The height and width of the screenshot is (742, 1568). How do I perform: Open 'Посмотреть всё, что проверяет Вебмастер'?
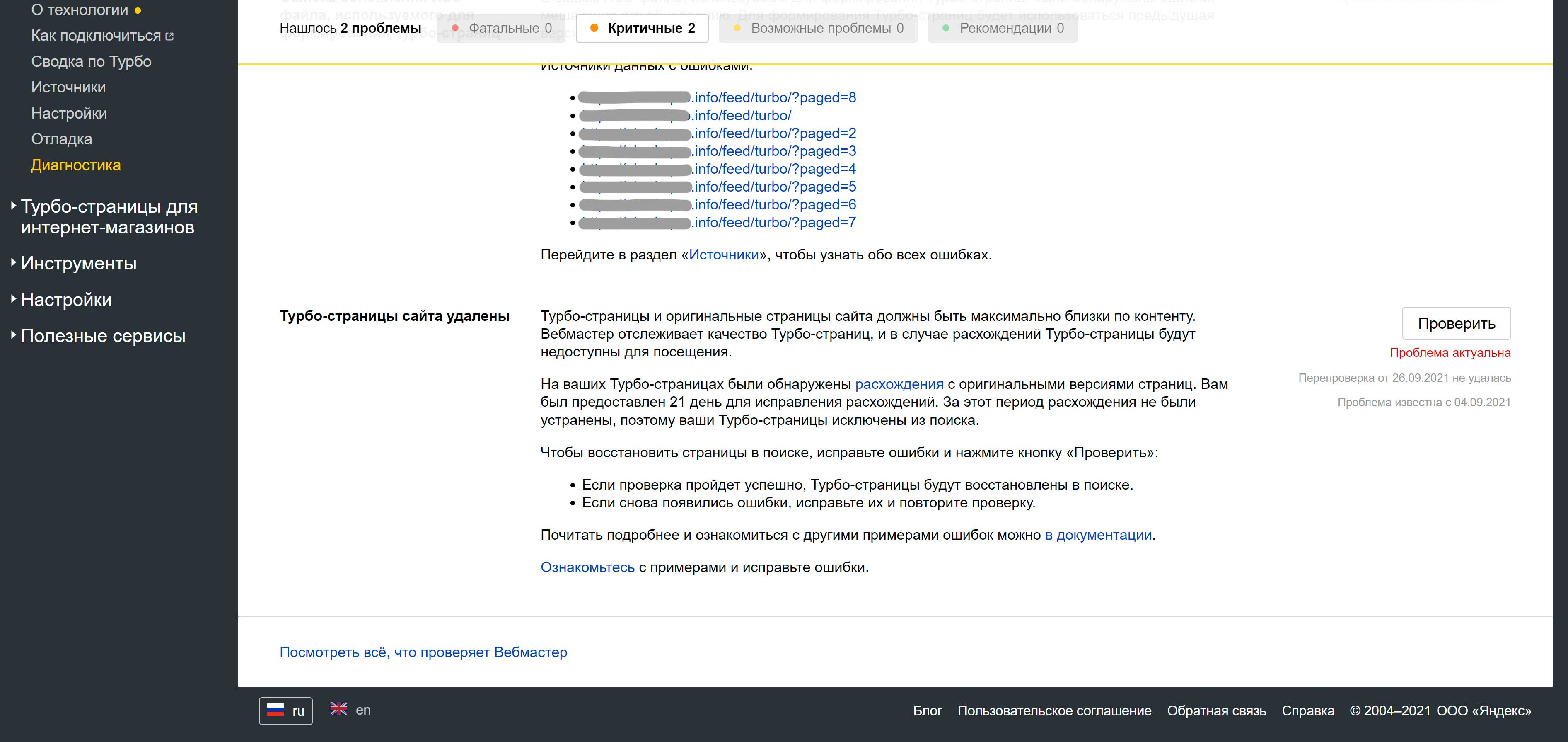[423, 652]
